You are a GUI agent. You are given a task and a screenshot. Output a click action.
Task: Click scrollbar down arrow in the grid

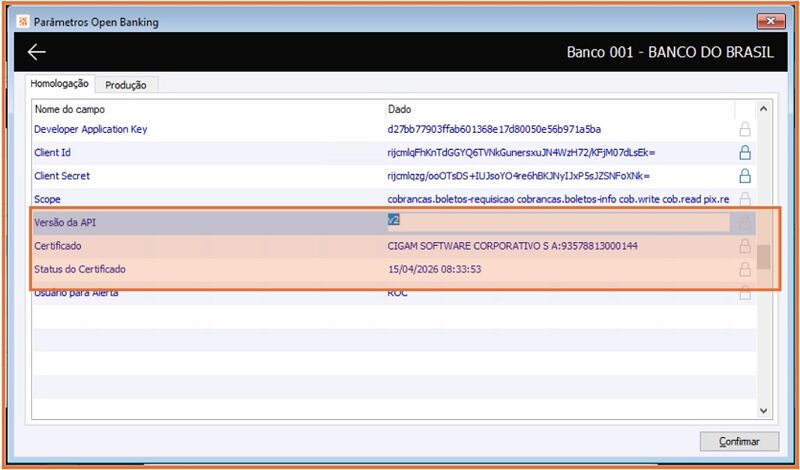click(x=763, y=410)
